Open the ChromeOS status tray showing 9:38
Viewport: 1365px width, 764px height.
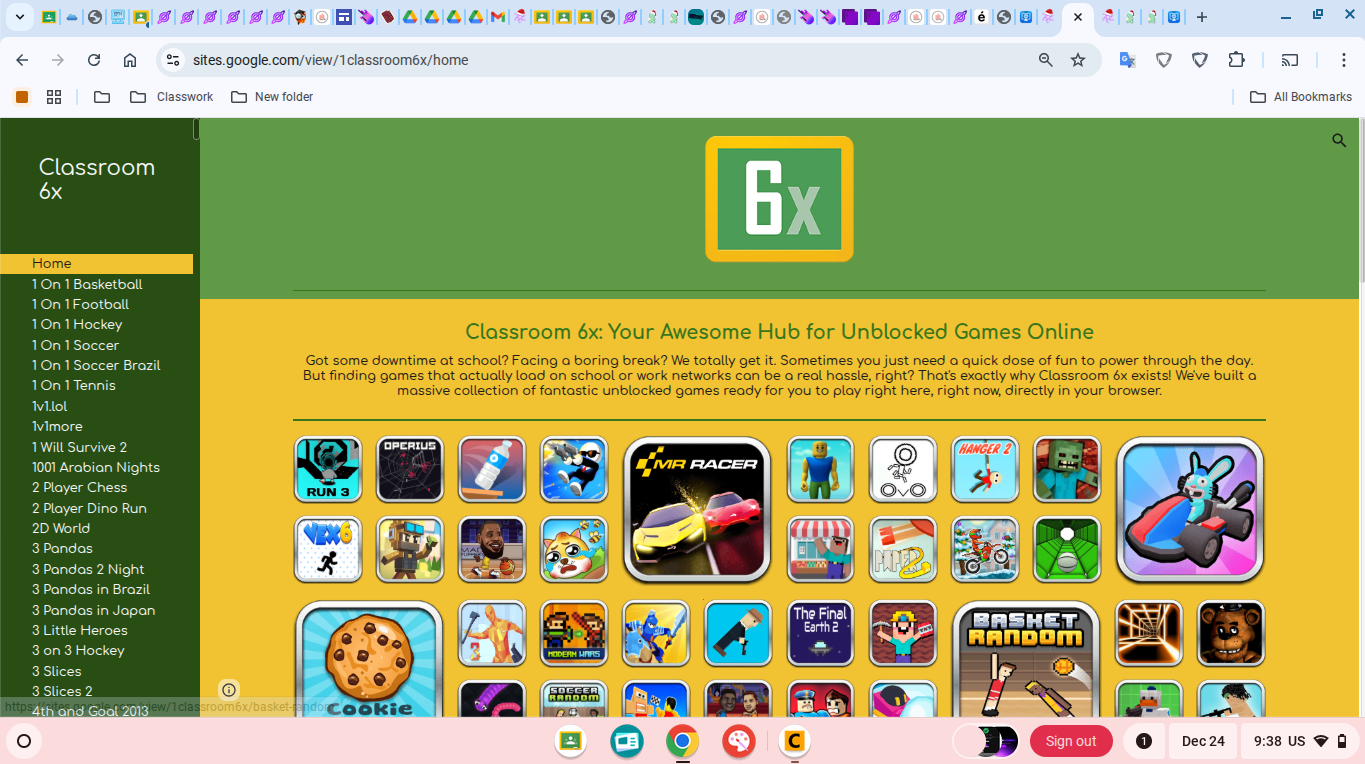click(1299, 741)
